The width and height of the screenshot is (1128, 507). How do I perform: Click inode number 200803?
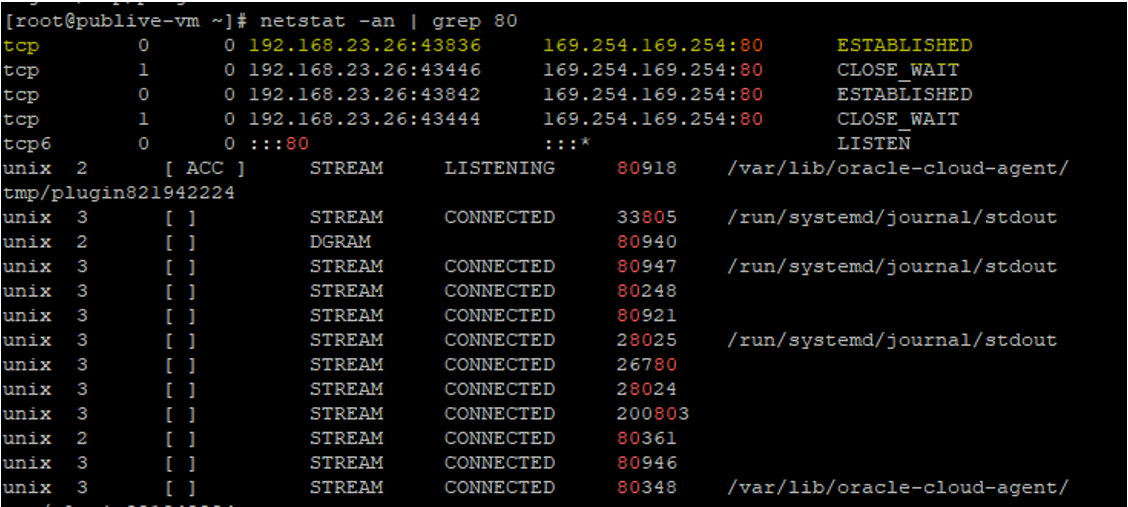click(652, 414)
